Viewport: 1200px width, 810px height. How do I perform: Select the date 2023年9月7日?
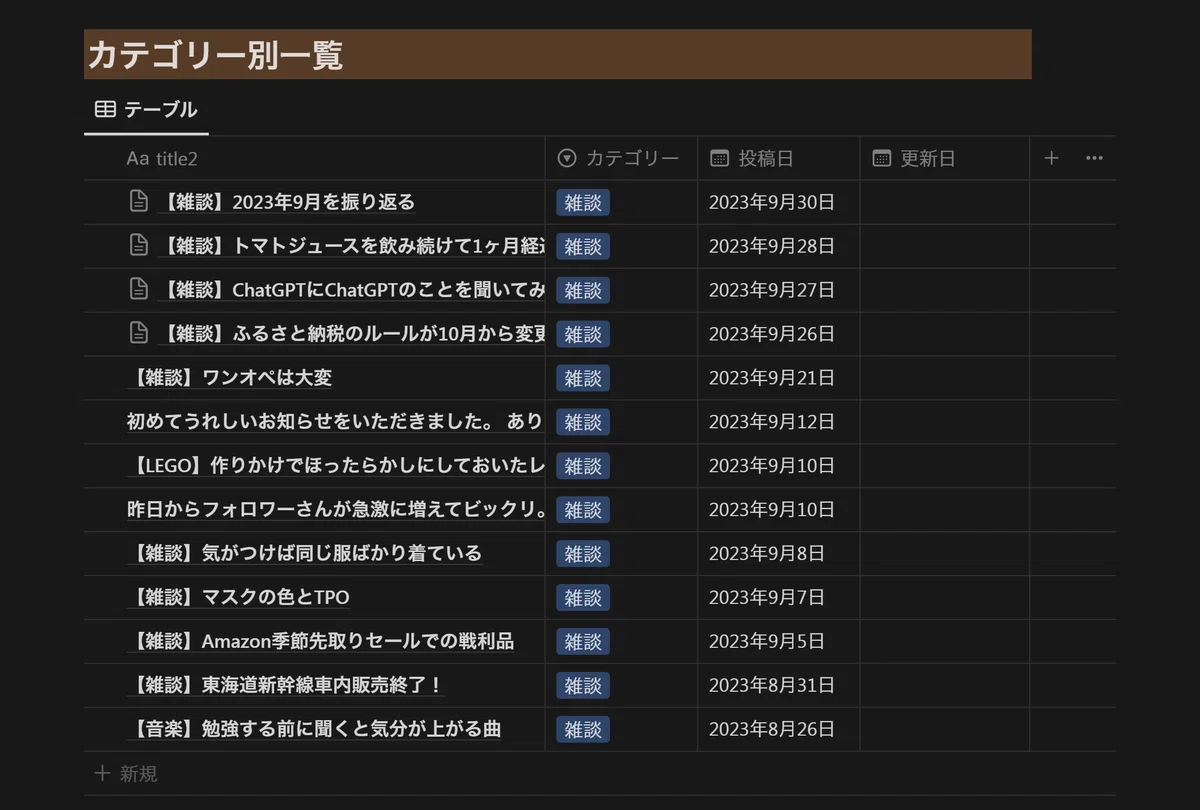point(766,598)
